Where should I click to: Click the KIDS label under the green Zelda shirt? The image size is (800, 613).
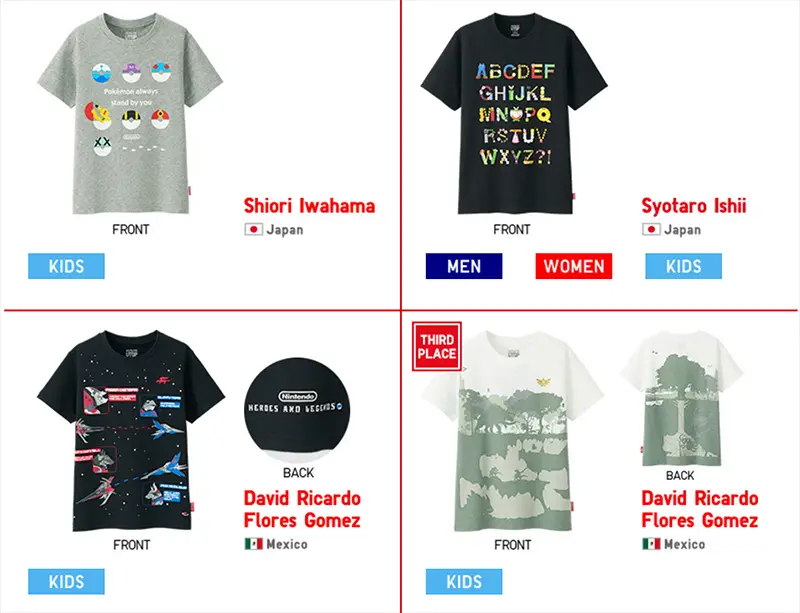pyautogui.click(x=464, y=581)
